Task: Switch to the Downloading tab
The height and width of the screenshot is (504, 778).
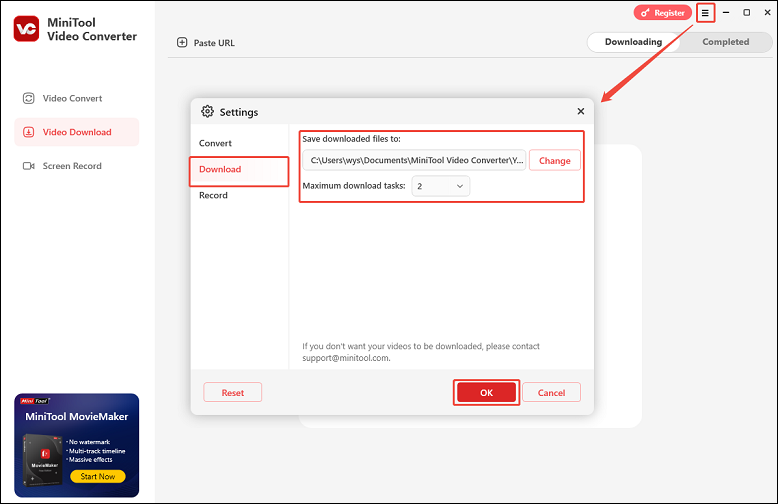Action: [x=633, y=42]
